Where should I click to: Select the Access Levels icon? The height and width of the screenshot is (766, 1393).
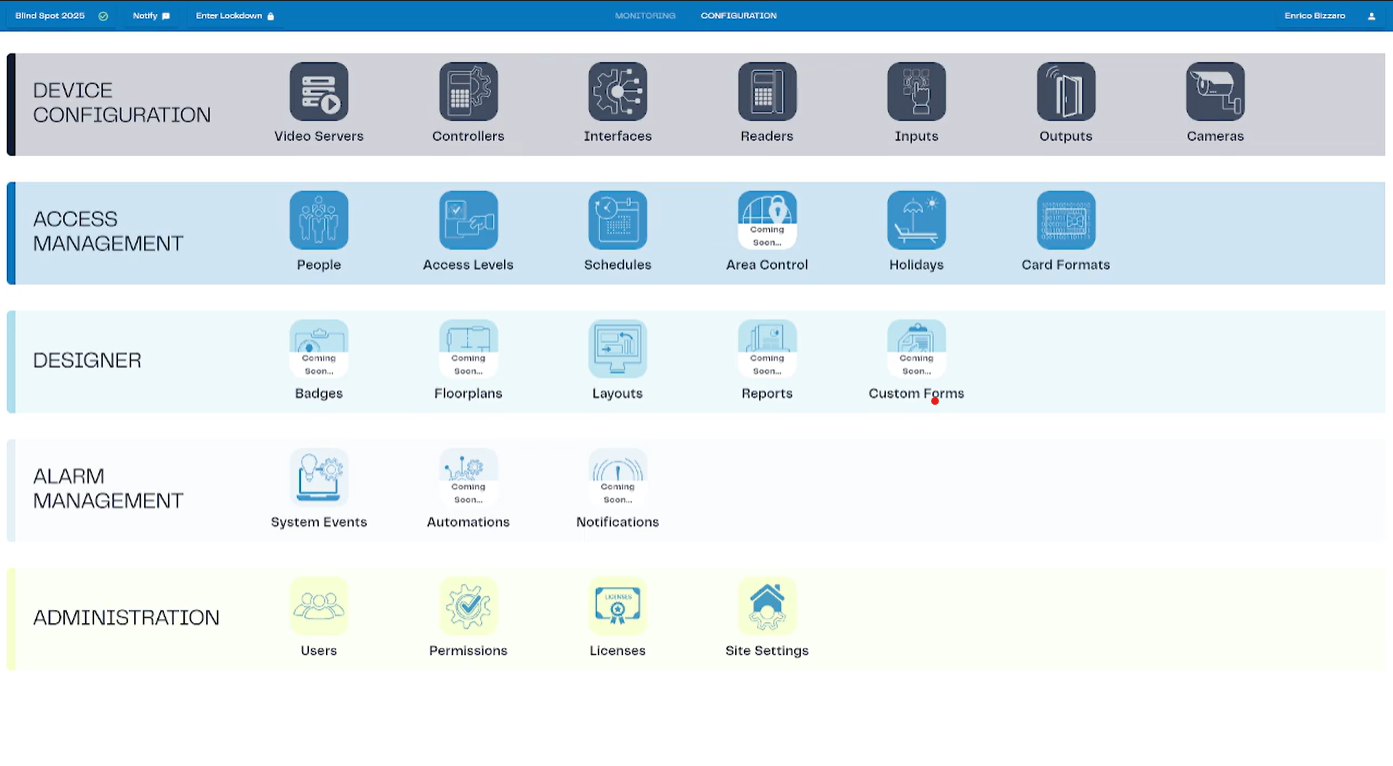pos(467,219)
